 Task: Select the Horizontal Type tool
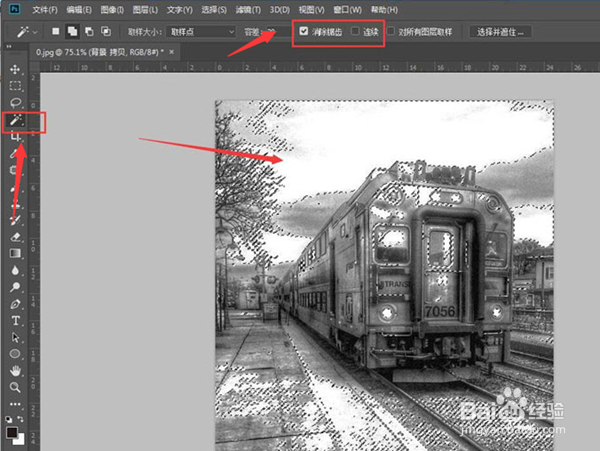pos(15,321)
